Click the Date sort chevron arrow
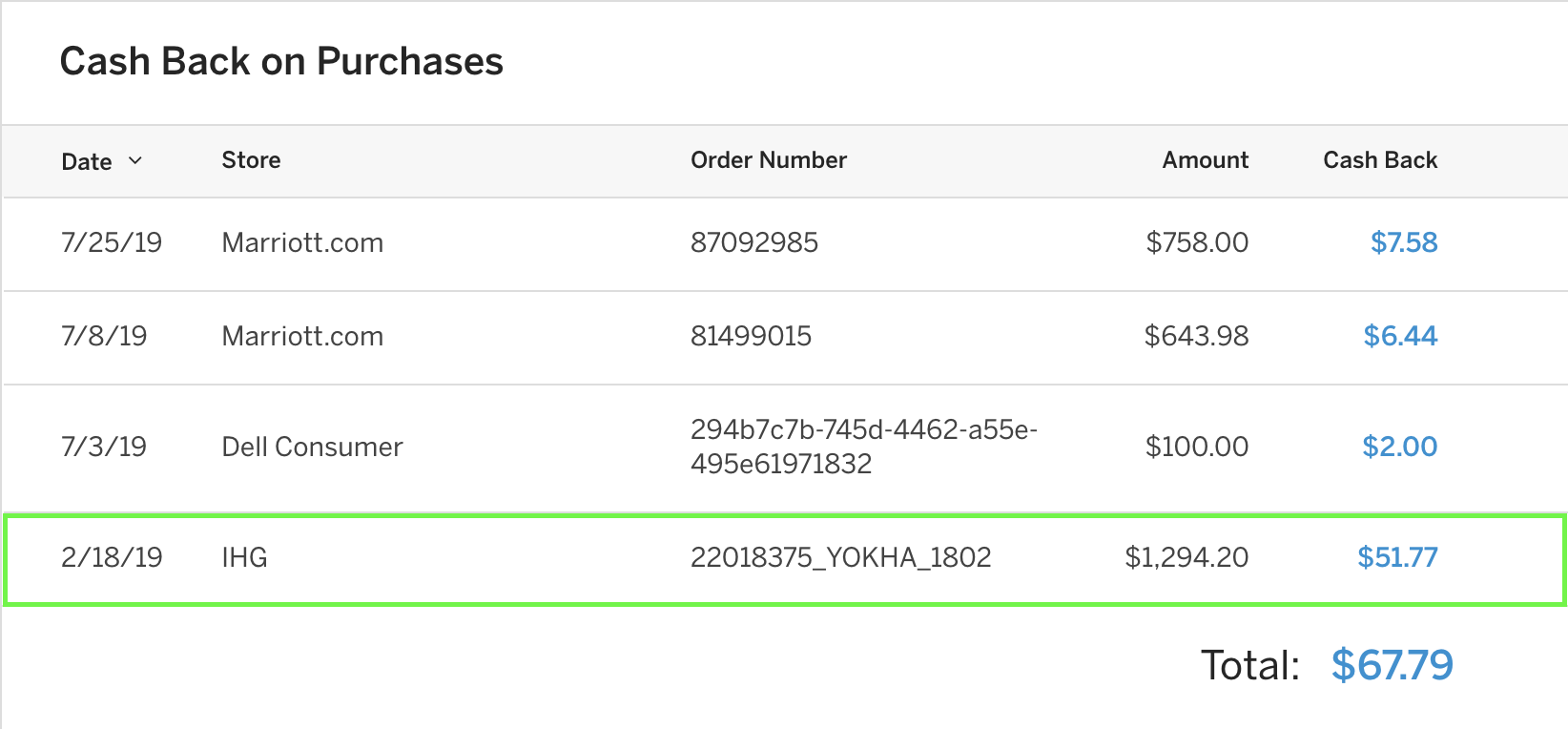The width and height of the screenshot is (1568, 729). click(135, 160)
